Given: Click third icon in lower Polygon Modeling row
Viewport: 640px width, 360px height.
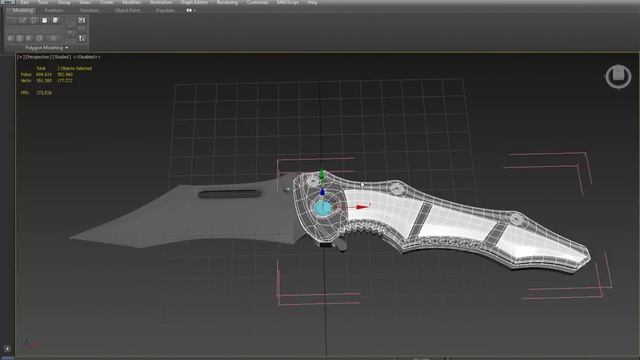Looking at the screenshot, I should (29, 38).
